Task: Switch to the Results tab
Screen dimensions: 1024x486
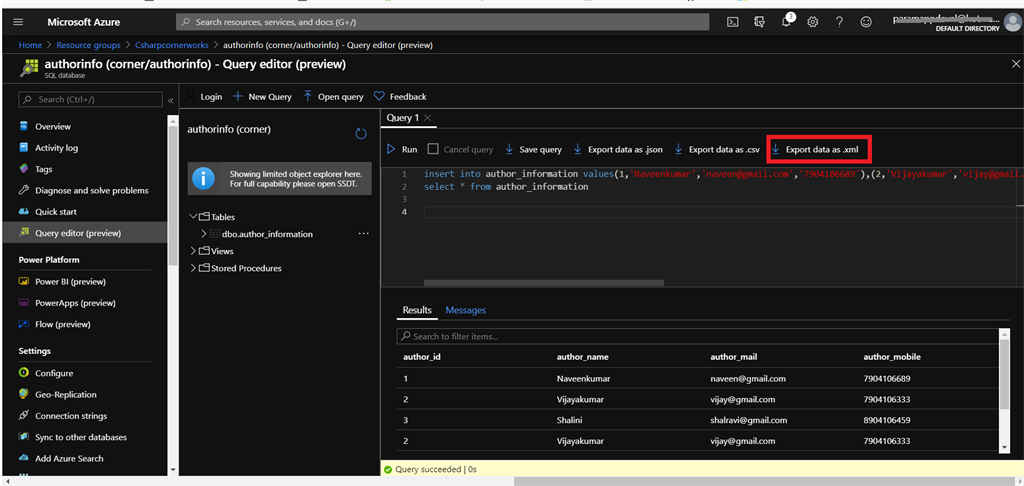Action: coord(417,310)
